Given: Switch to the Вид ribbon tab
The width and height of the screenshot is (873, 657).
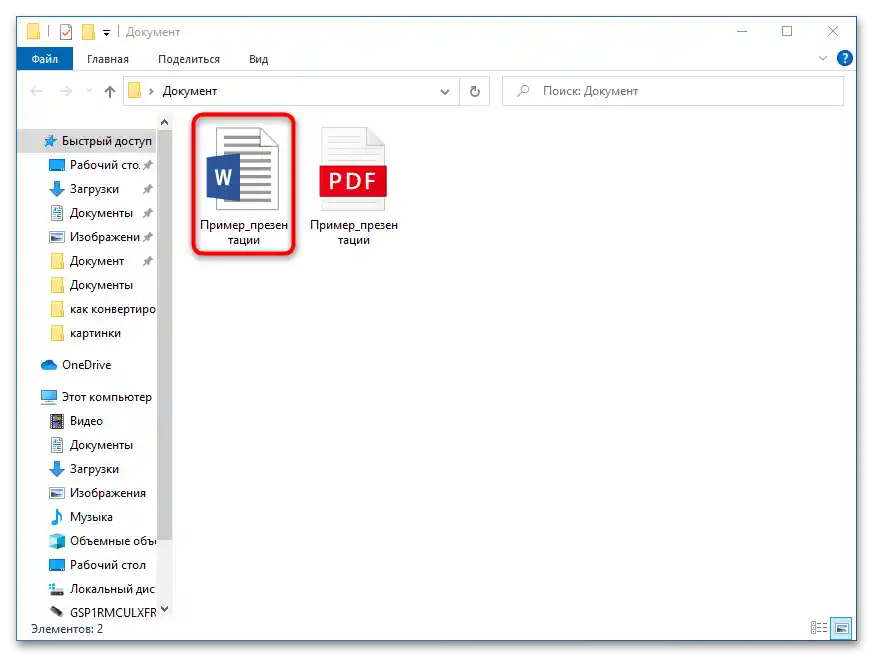Looking at the screenshot, I should tap(258, 59).
